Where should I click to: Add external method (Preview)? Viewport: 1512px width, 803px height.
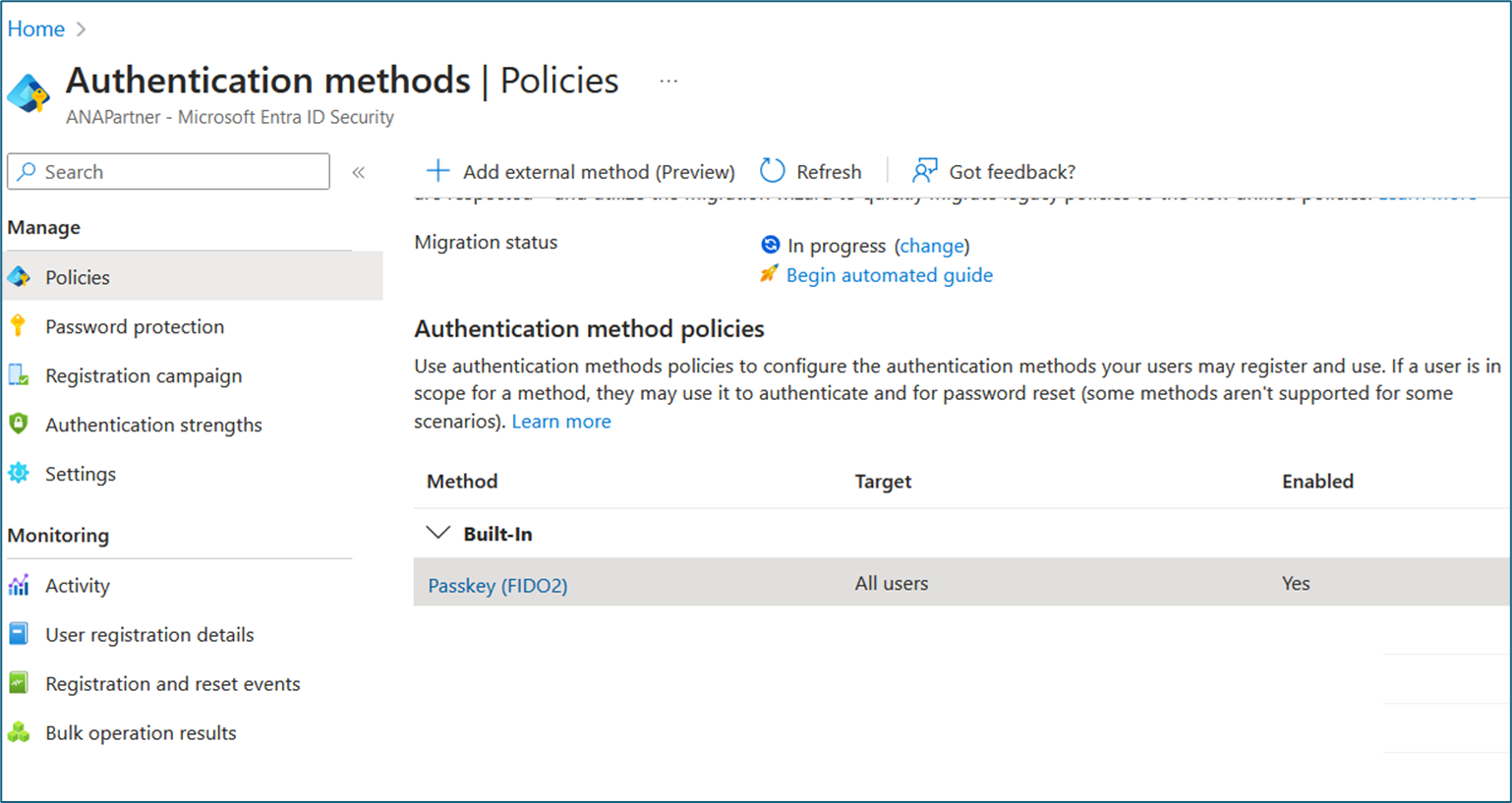tap(580, 172)
